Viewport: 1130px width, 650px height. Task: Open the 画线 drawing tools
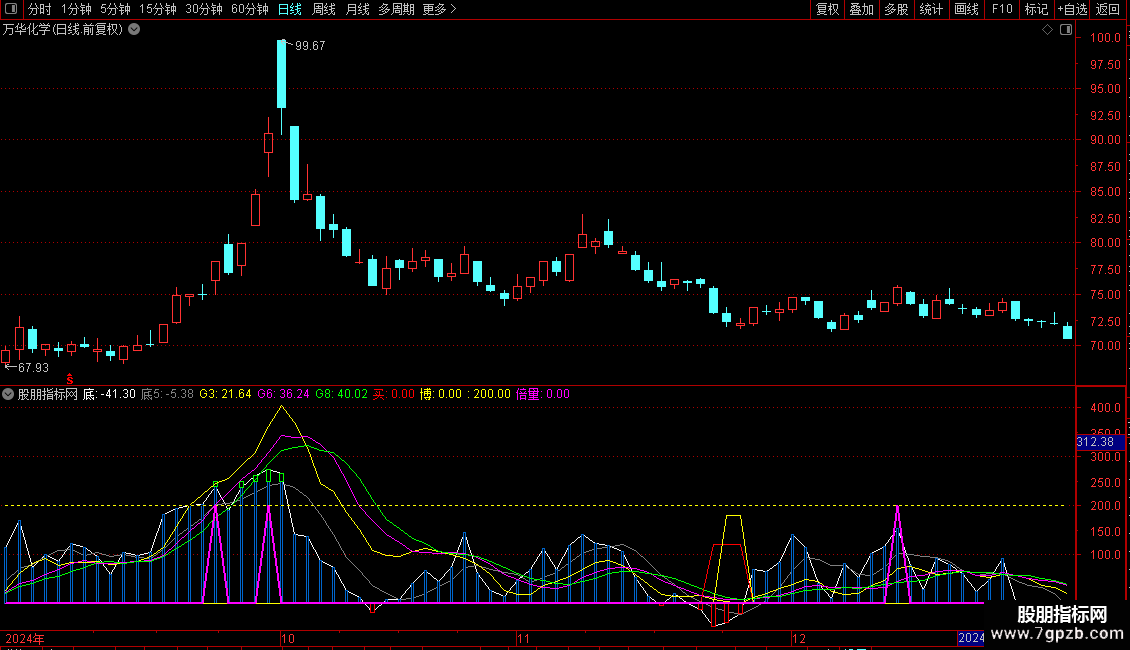pyautogui.click(x=966, y=10)
